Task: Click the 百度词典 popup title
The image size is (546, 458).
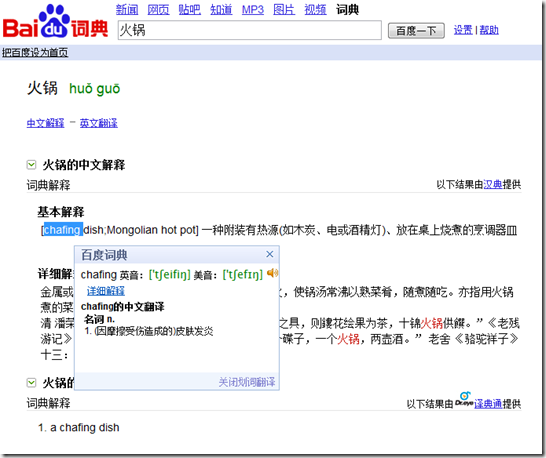Action: click(104, 255)
